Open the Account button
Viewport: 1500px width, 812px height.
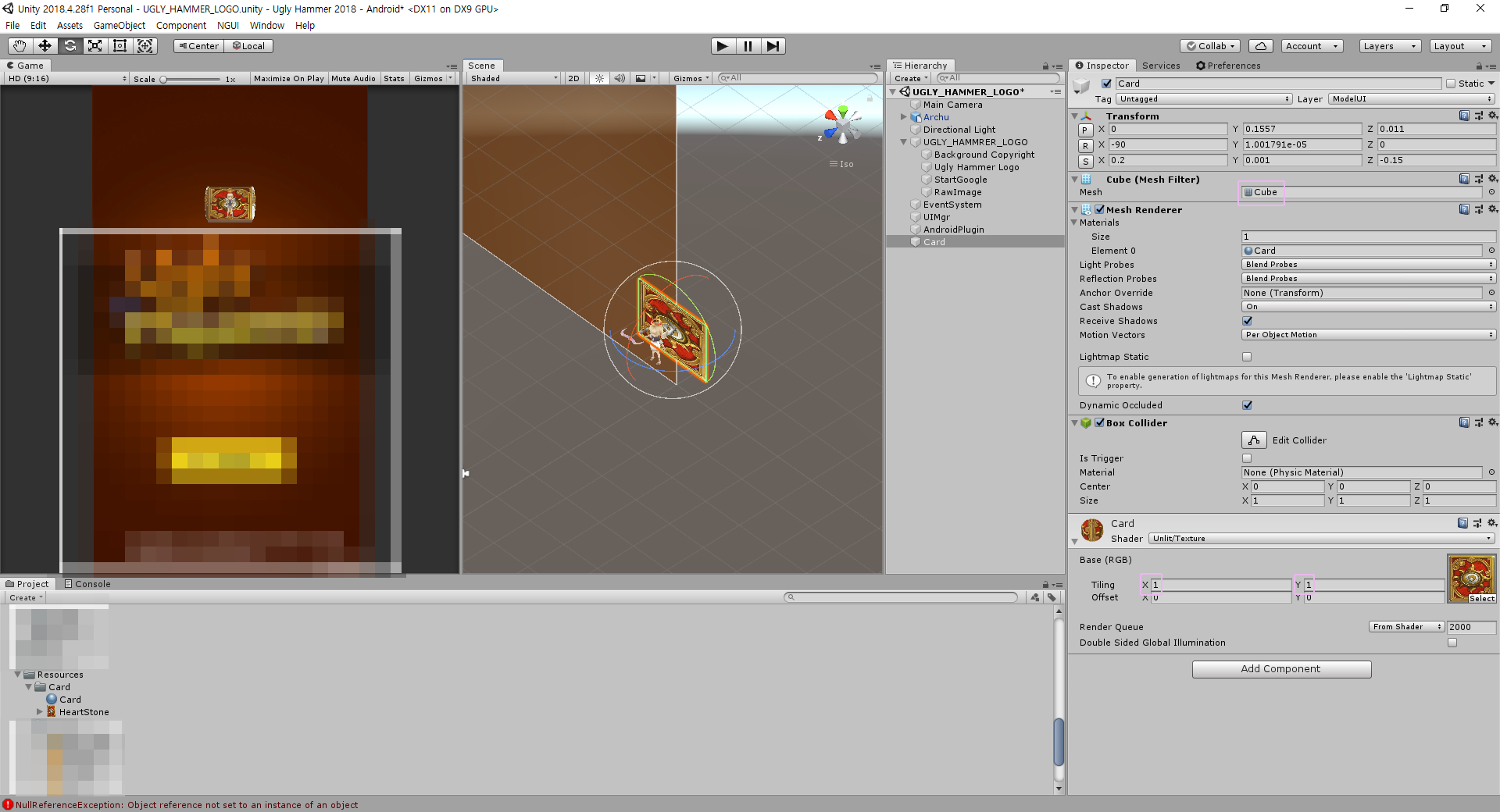tap(1312, 46)
